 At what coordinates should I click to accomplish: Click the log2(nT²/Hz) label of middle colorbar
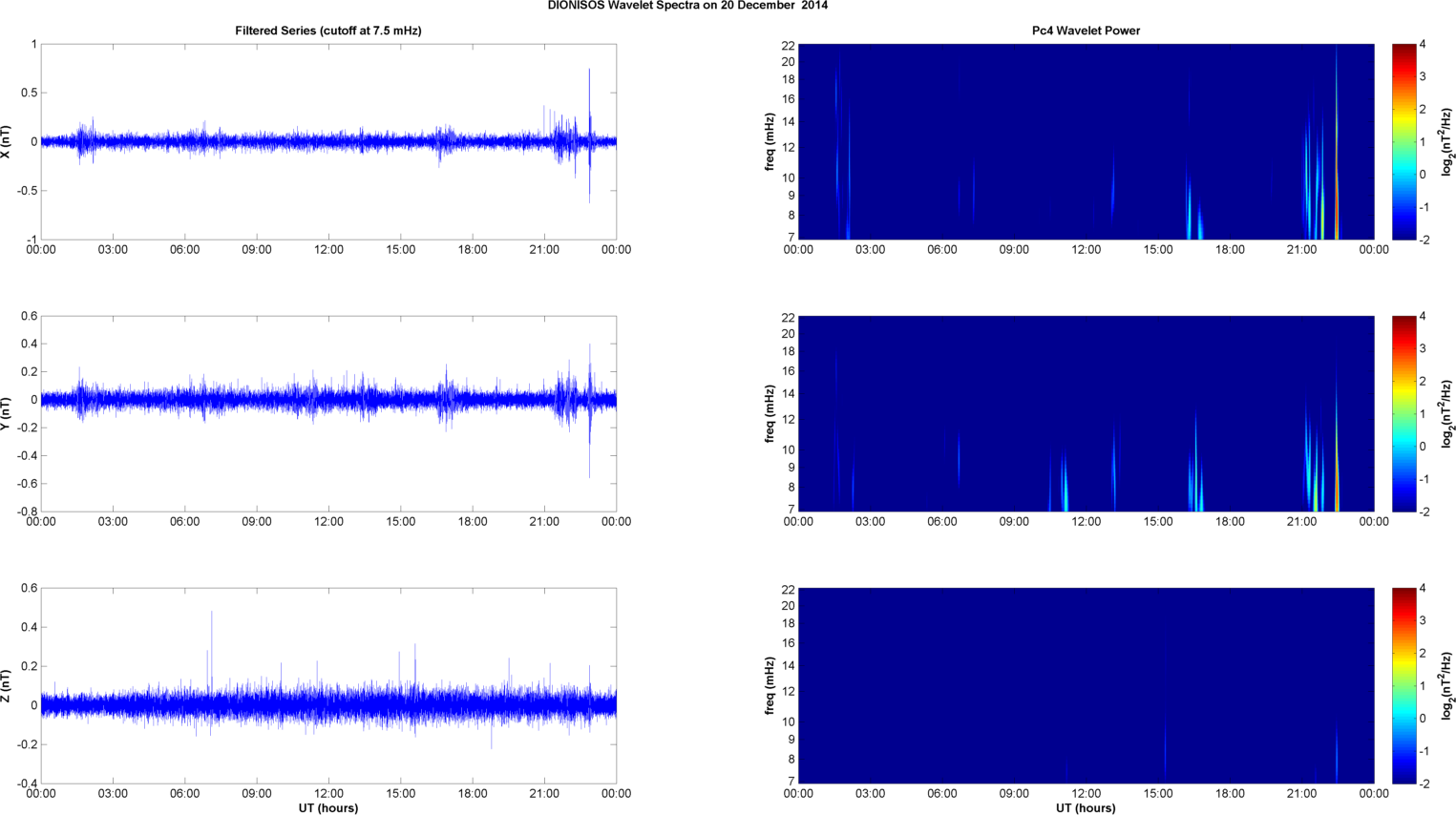[x=1447, y=413]
